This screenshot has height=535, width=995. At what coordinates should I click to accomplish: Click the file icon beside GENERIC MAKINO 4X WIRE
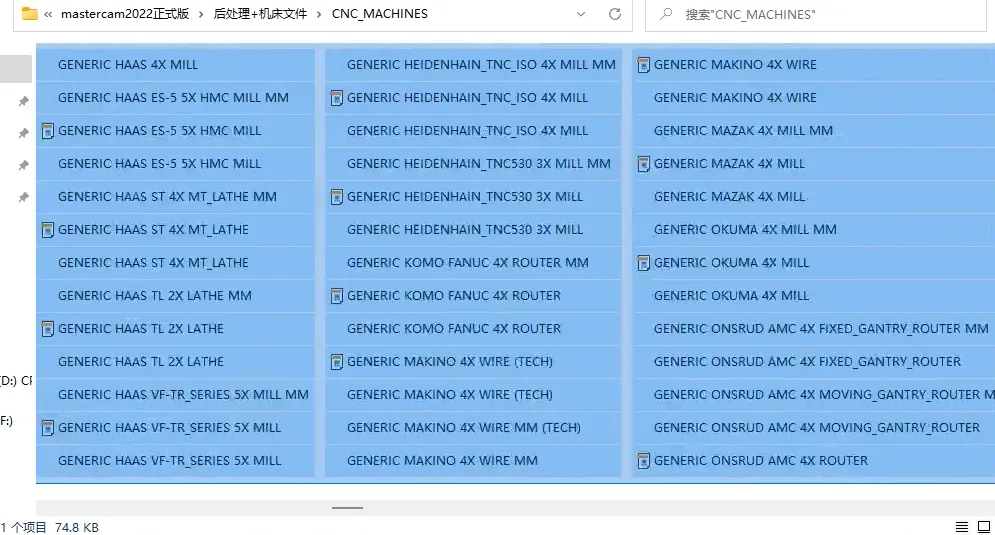[x=643, y=65]
